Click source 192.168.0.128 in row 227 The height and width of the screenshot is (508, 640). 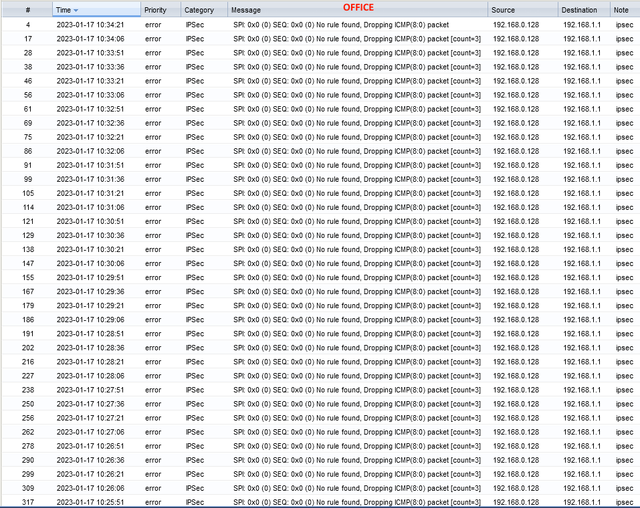click(x=516, y=376)
